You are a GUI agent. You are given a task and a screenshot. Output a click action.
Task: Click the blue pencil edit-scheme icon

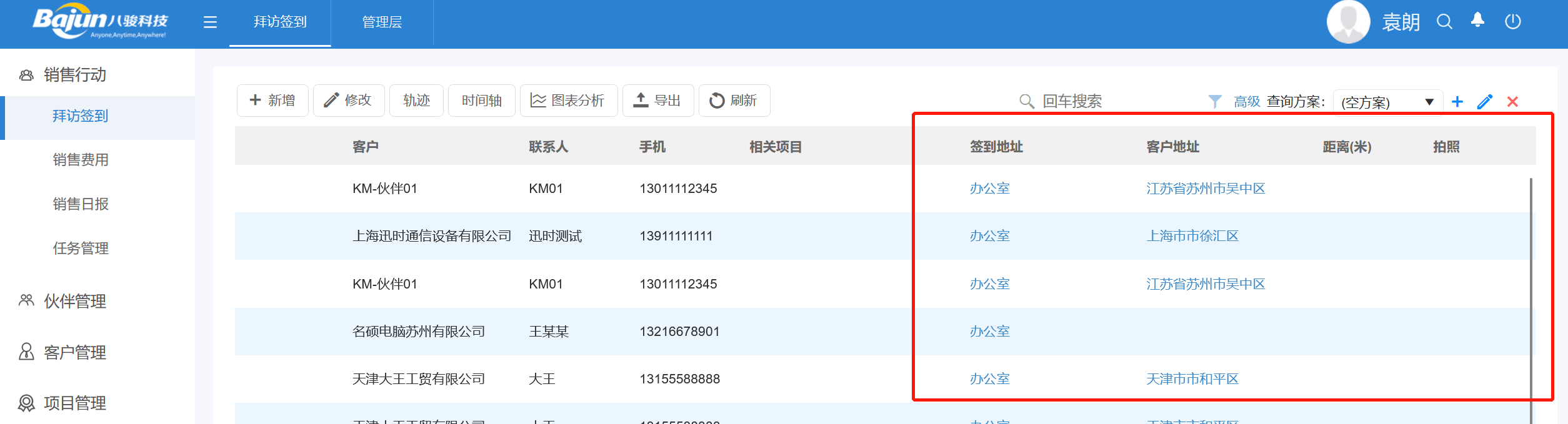[x=1485, y=102]
